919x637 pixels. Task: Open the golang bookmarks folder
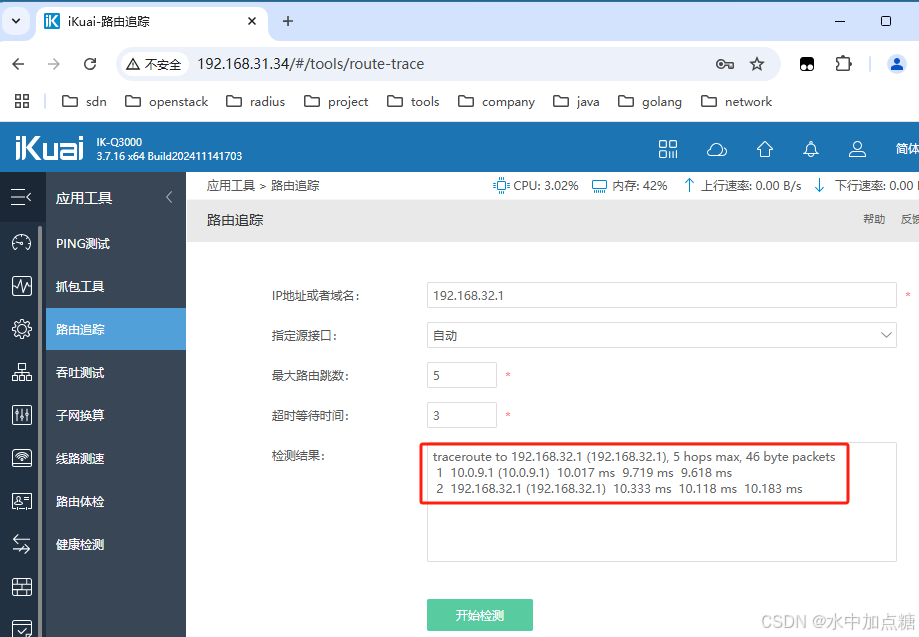[650, 101]
